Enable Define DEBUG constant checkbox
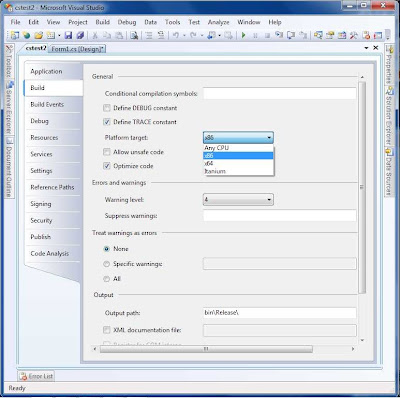 [107, 108]
